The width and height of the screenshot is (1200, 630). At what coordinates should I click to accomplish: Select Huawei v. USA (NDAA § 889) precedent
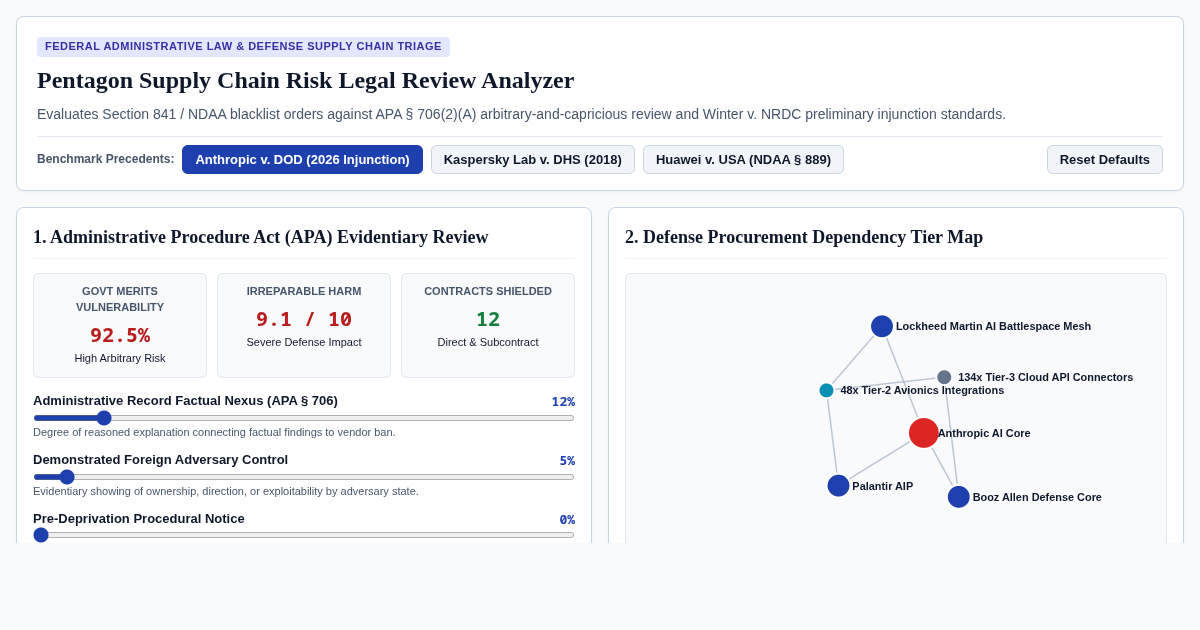(x=743, y=160)
